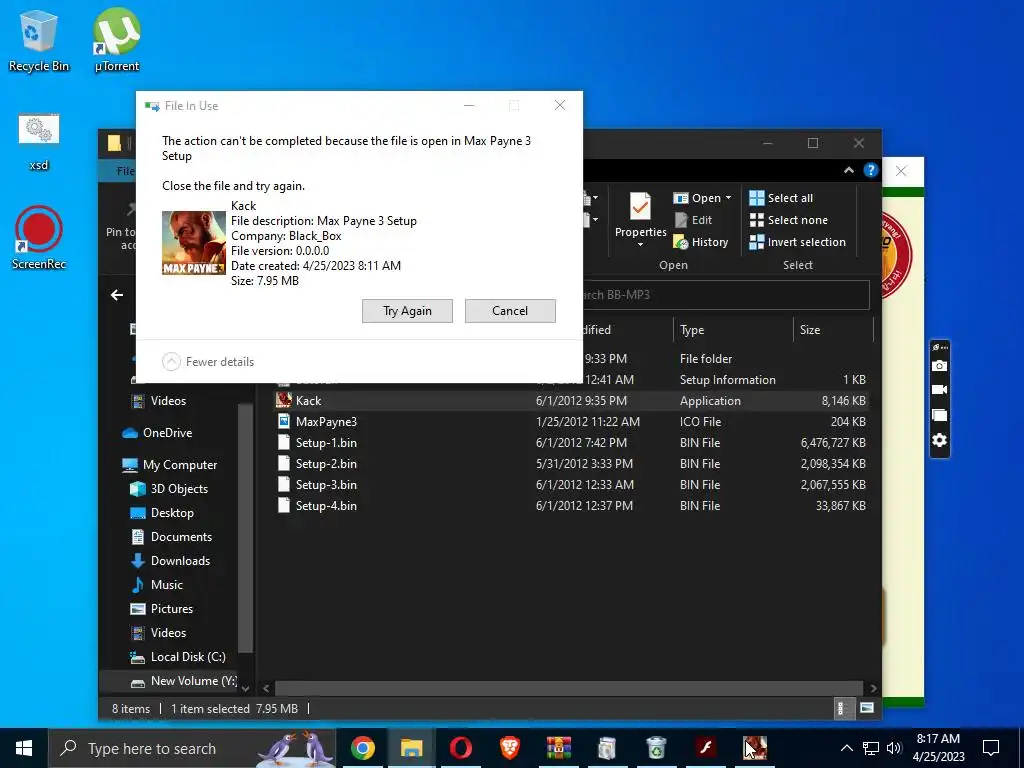The image size is (1024, 768).
Task: Open Explorer Help question mark icon
Action: point(871,170)
